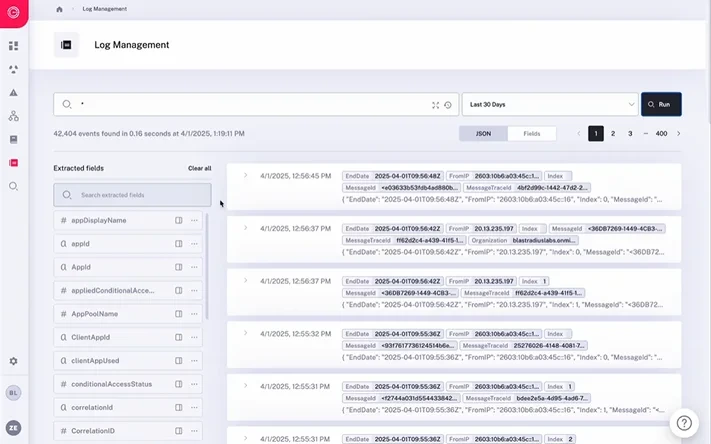Image resolution: width=711 pixels, height=444 pixels.
Task: Expand the query editor with the expand icon
Action: tap(435, 105)
